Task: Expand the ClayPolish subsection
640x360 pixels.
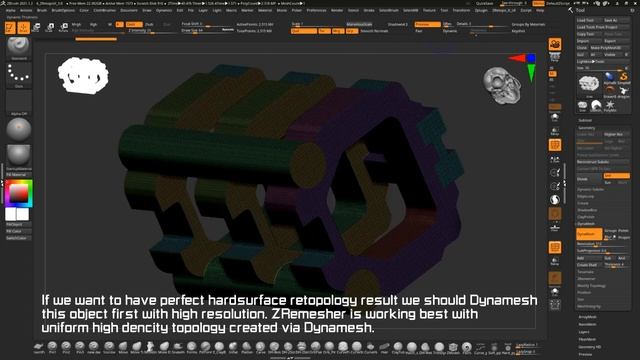Action: 586,217
